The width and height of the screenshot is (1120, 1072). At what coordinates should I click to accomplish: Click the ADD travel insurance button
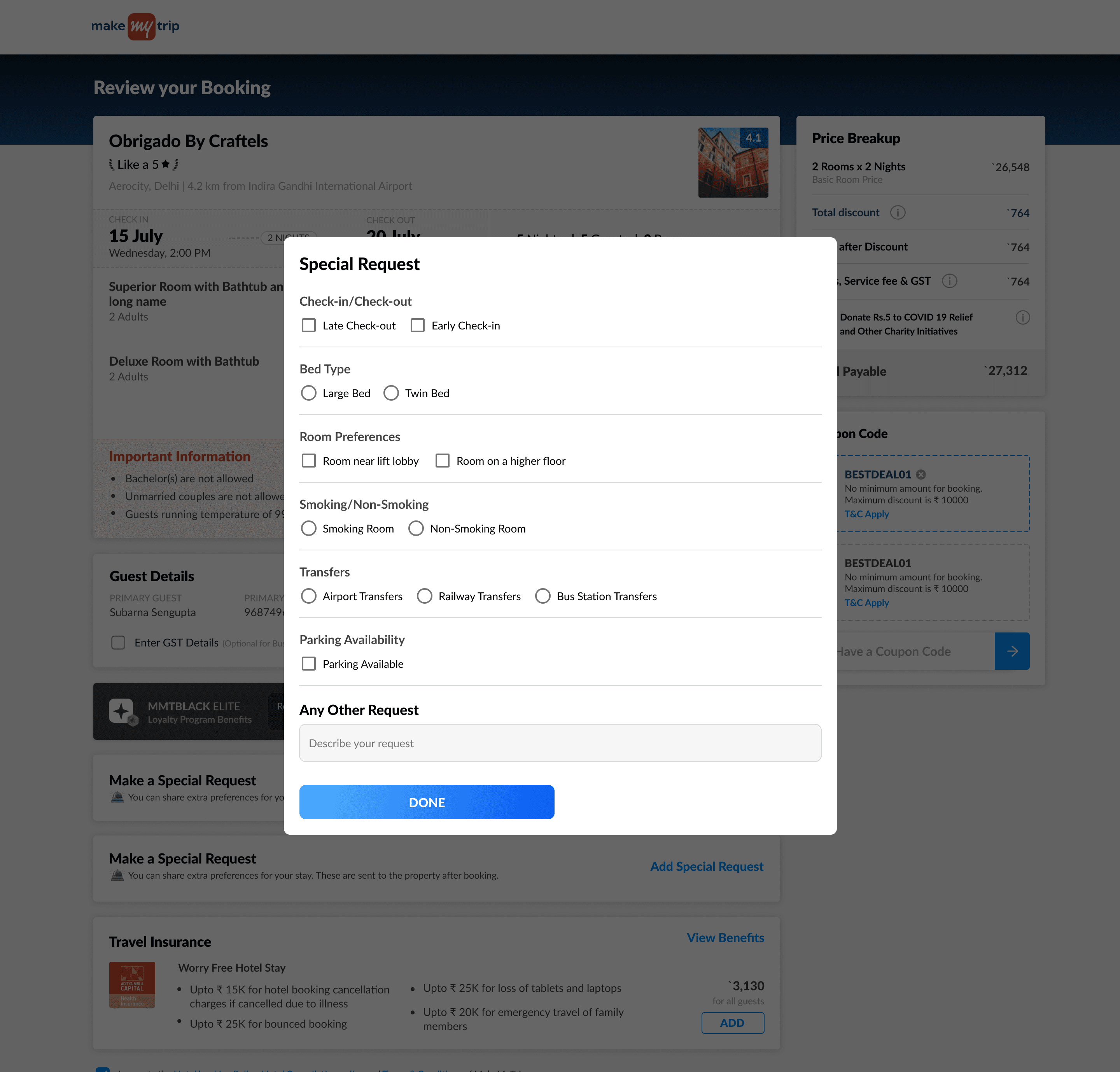point(732,1023)
